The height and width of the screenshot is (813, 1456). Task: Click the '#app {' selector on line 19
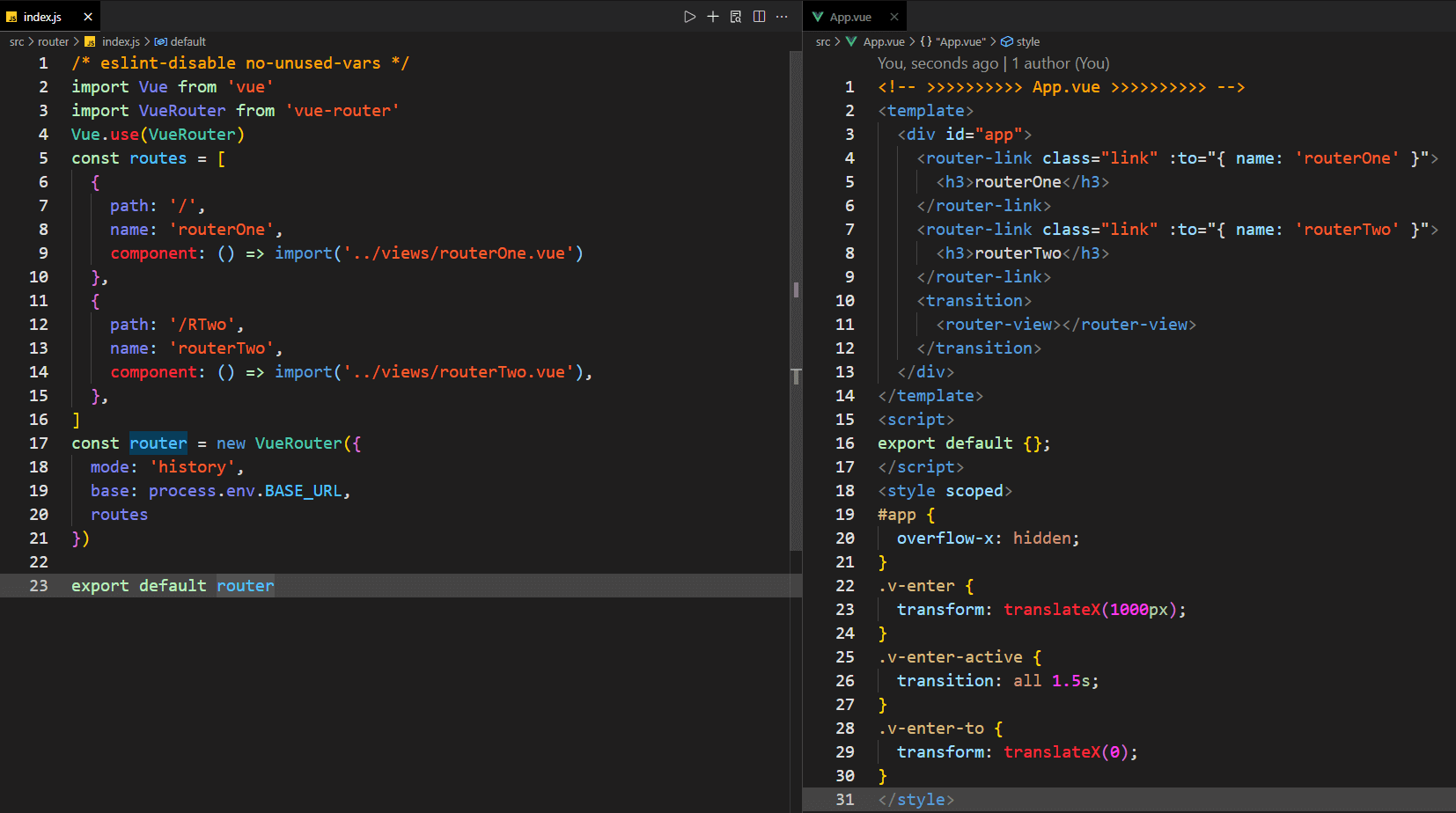906,514
